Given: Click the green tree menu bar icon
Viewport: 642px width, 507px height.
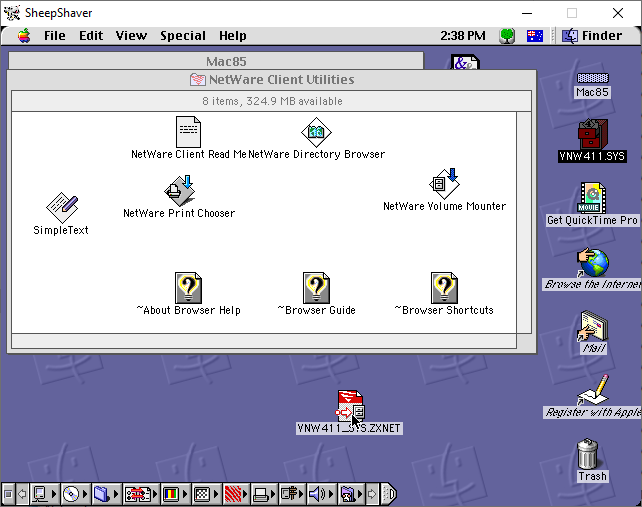Looking at the screenshot, I should (507, 36).
